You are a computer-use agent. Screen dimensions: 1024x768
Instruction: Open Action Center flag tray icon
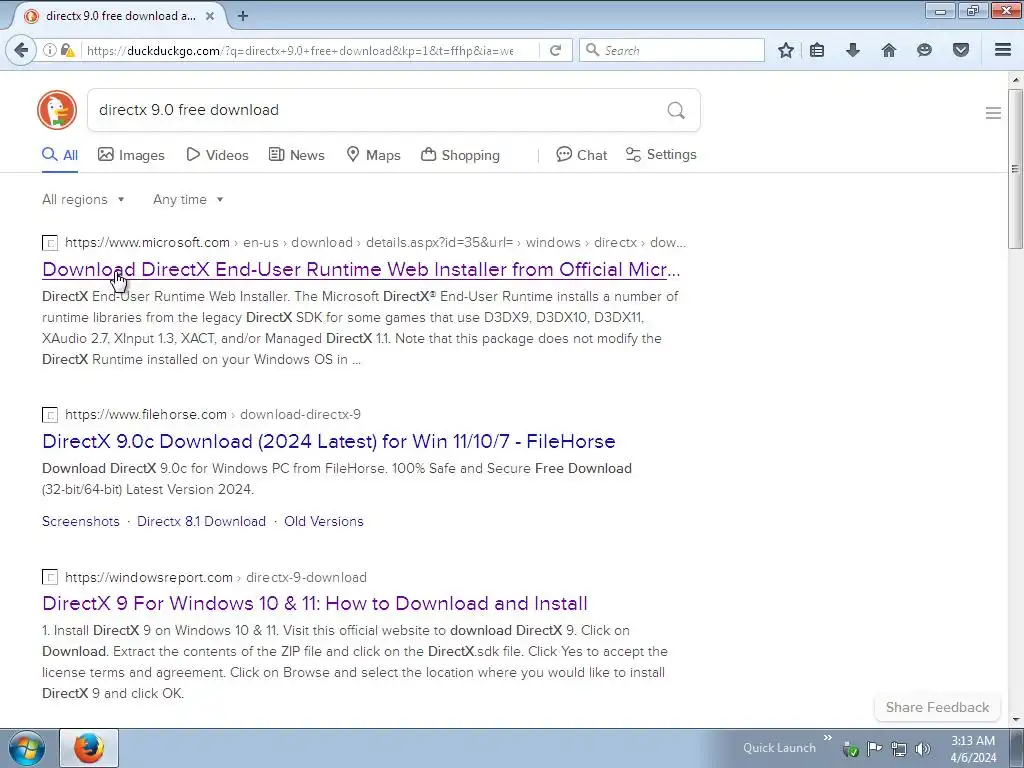pos(874,748)
